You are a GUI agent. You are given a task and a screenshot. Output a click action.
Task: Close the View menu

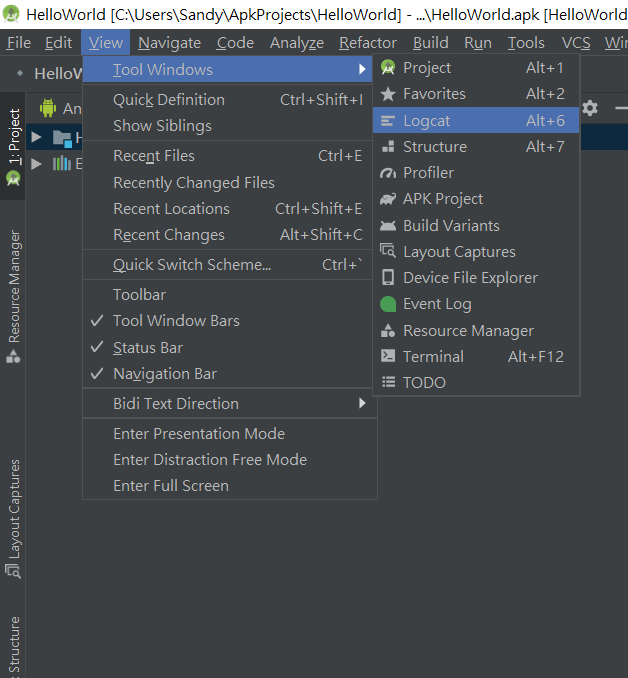click(106, 43)
